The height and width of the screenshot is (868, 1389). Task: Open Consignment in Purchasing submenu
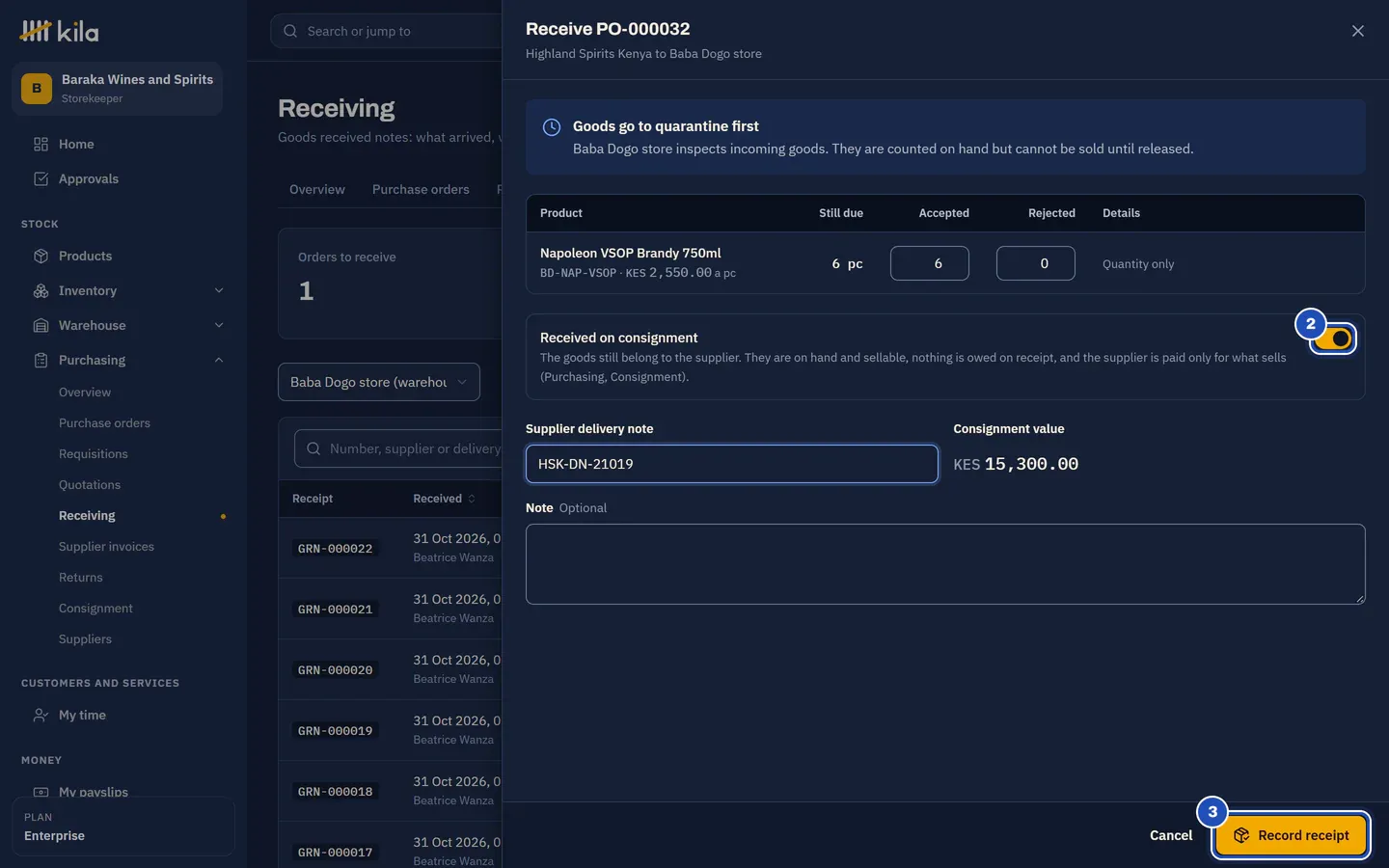(95, 608)
